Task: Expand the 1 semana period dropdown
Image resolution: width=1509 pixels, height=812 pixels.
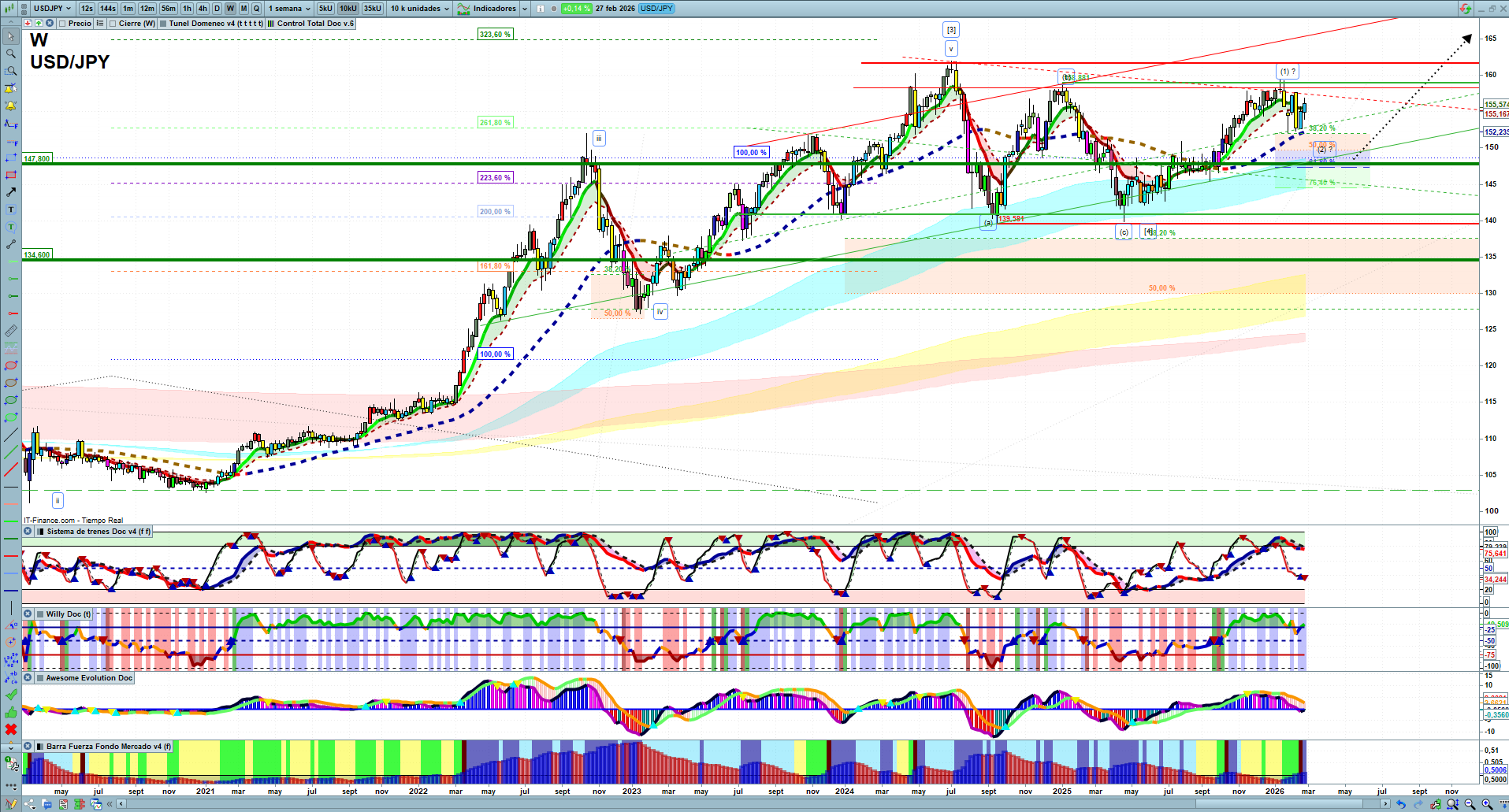Action: [x=288, y=9]
